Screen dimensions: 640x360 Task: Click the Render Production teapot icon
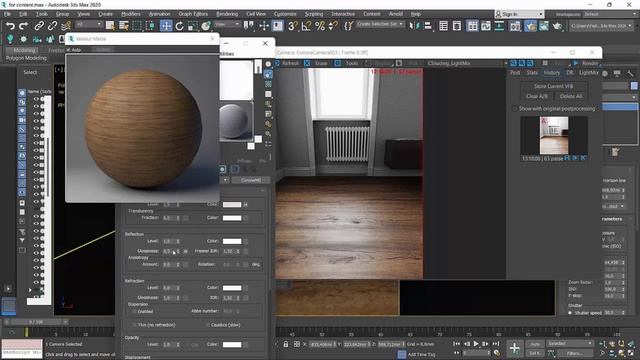tap(557, 26)
